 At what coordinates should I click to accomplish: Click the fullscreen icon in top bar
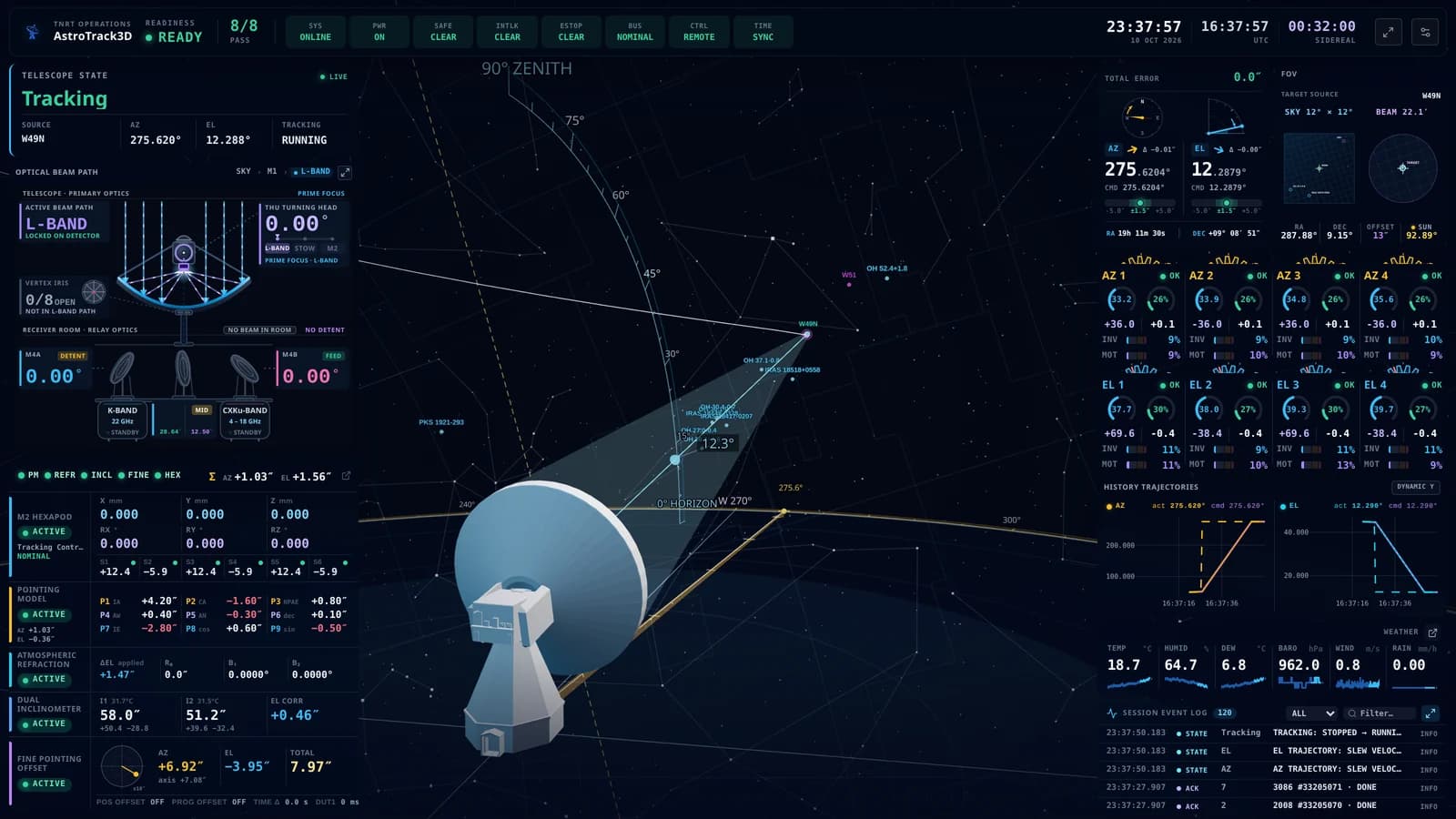(1389, 33)
